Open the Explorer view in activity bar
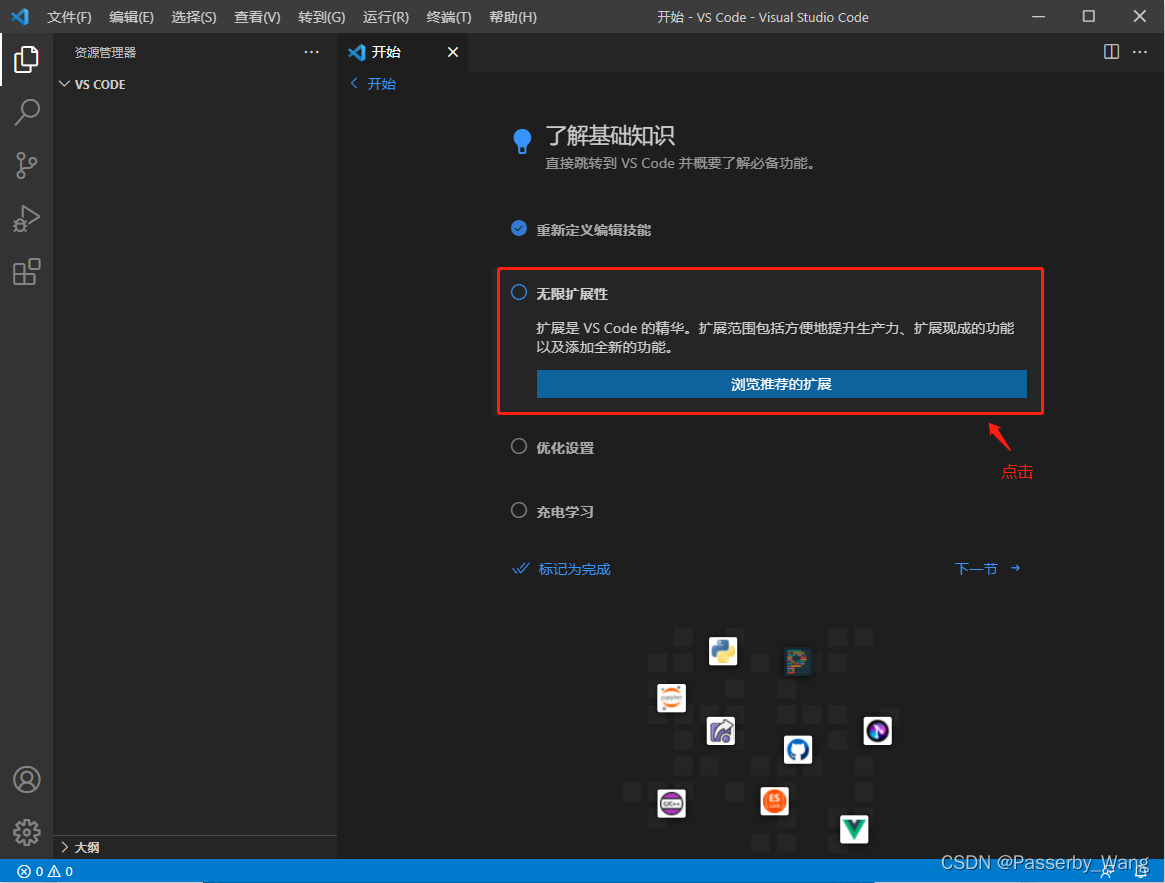Image resolution: width=1165 pixels, height=883 pixels. (26, 59)
